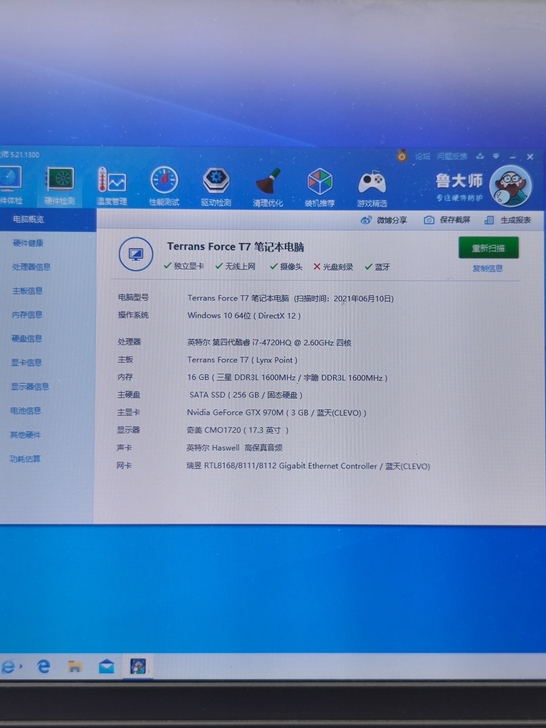Click the 16 GB DDR3L memory value
546x728 pixels.
tap(287, 377)
